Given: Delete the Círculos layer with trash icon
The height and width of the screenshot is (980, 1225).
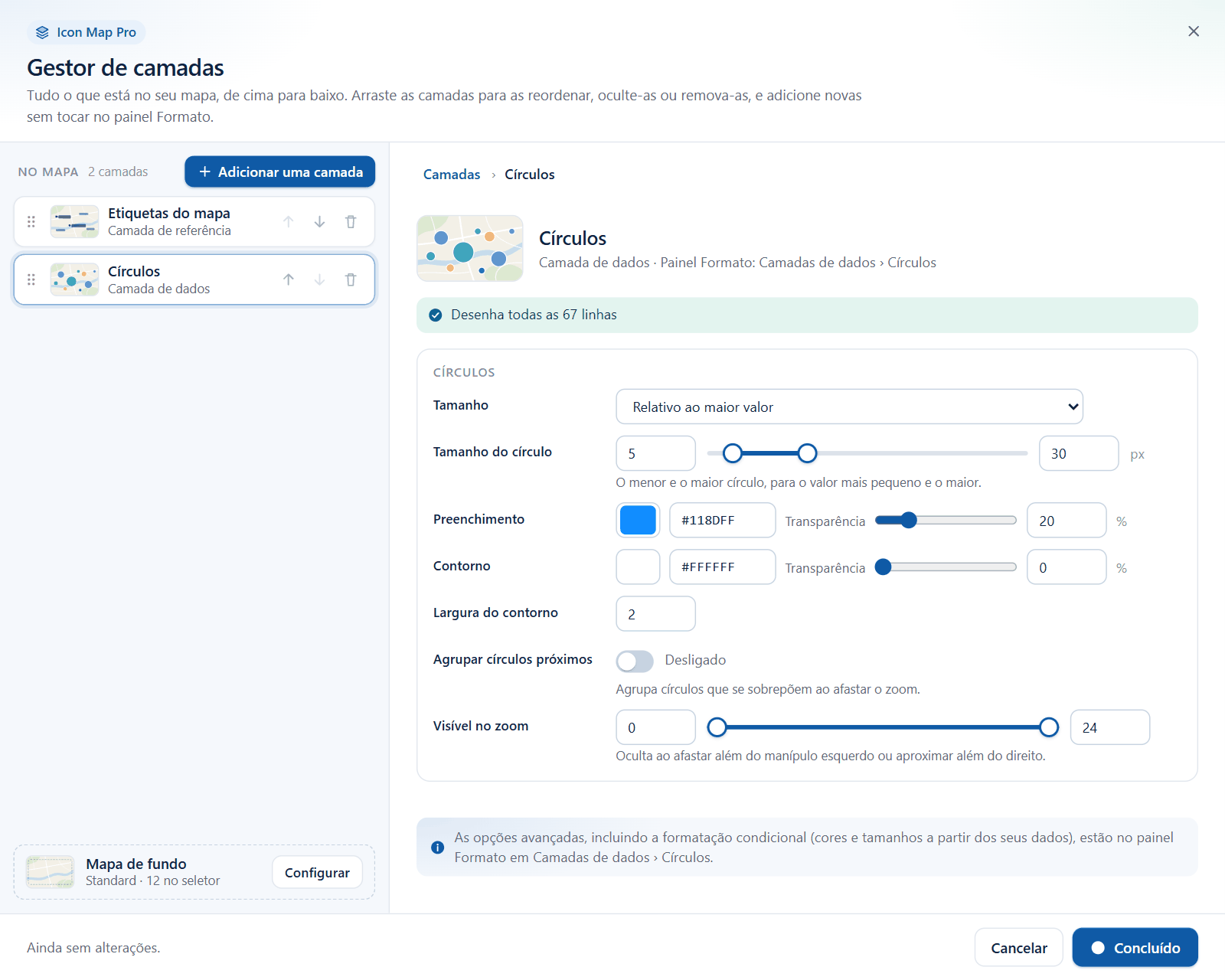Looking at the screenshot, I should 351,279.
